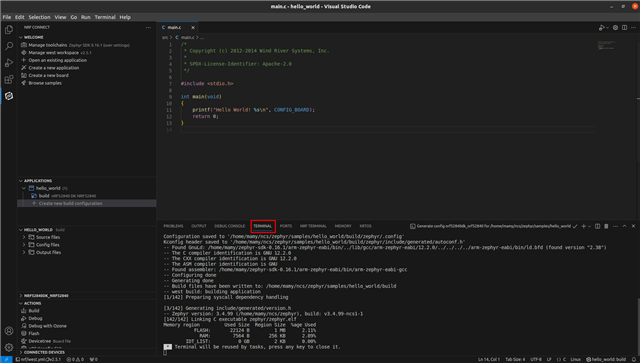Select the nRF Connect activity bar icon
This screenshot has width=640, height=363.
tap(9, 96)
